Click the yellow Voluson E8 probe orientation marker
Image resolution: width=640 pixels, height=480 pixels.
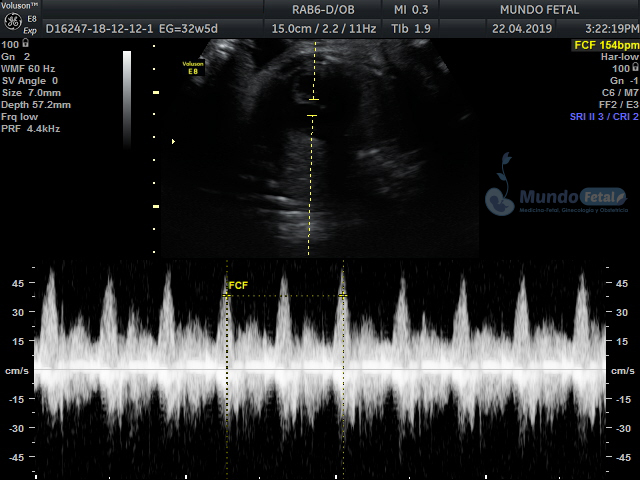point(193,67)
